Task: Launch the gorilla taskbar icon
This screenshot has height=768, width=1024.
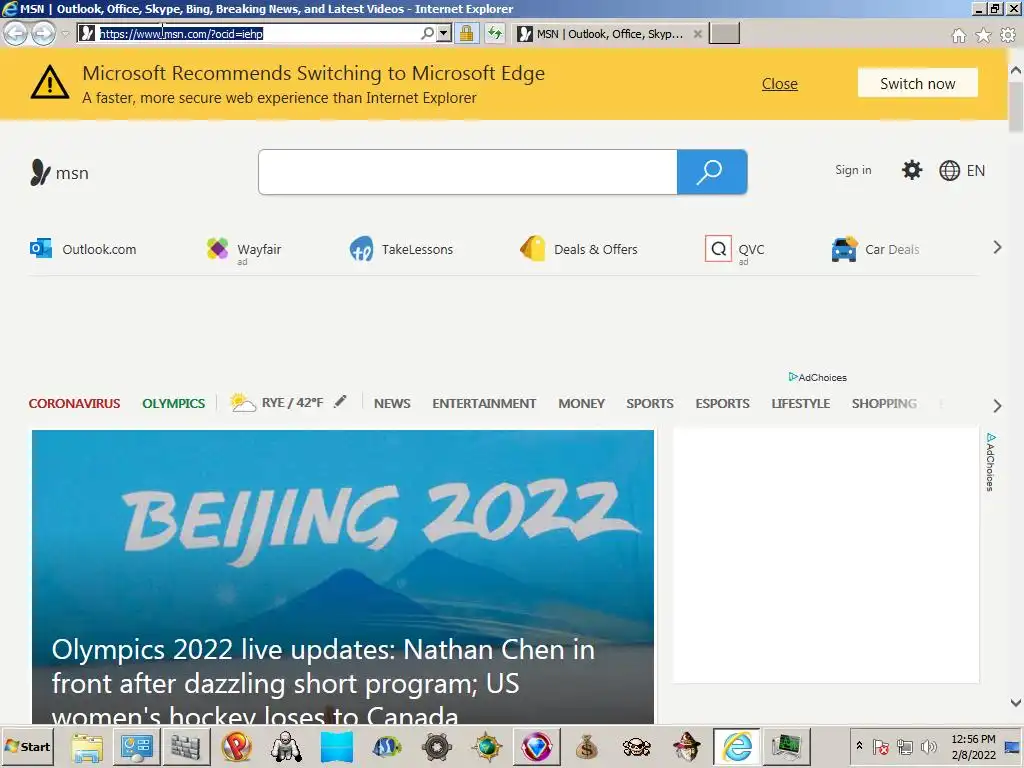Action: 286,746
